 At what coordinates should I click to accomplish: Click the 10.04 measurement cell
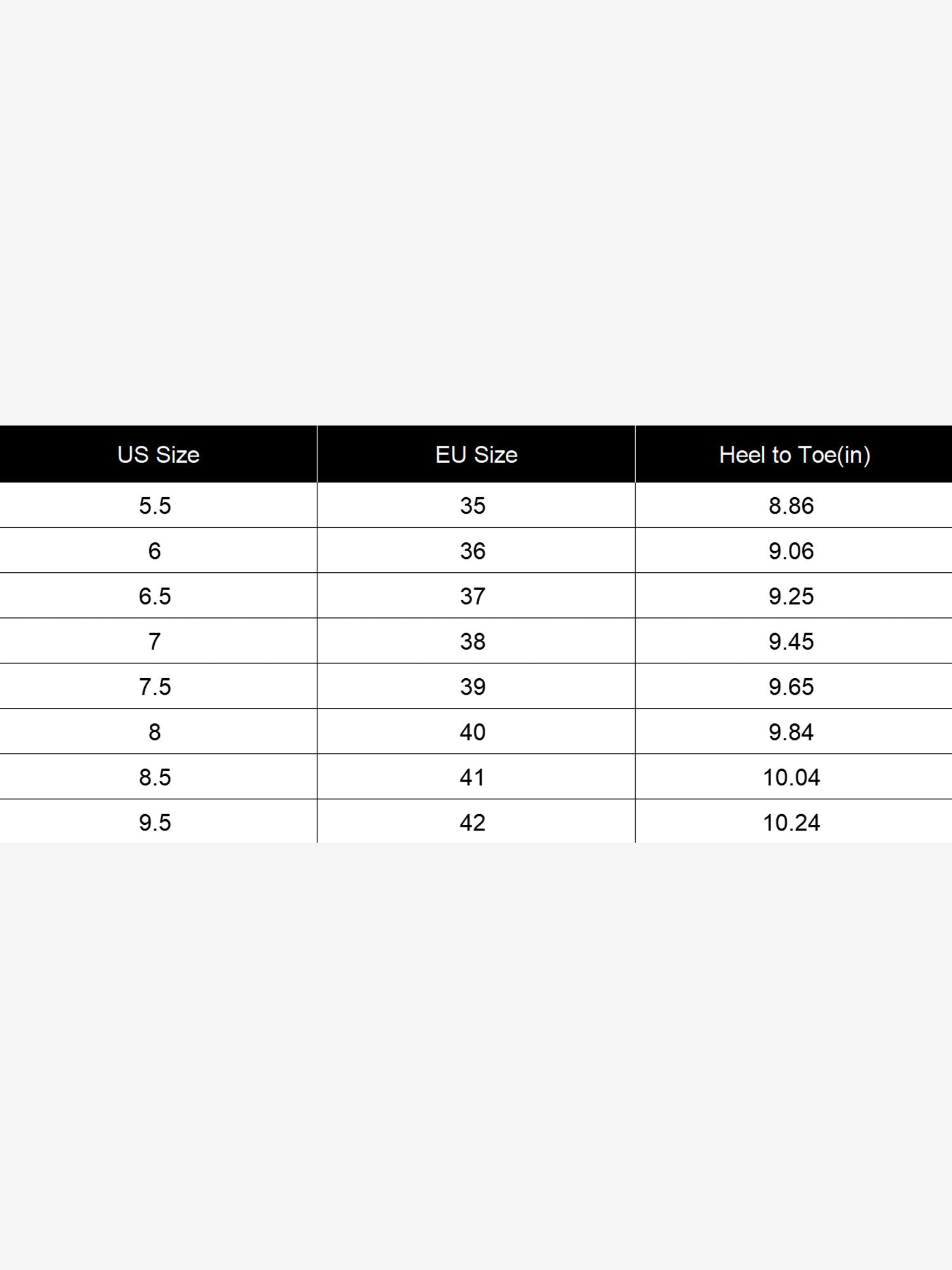coord(794,777)
